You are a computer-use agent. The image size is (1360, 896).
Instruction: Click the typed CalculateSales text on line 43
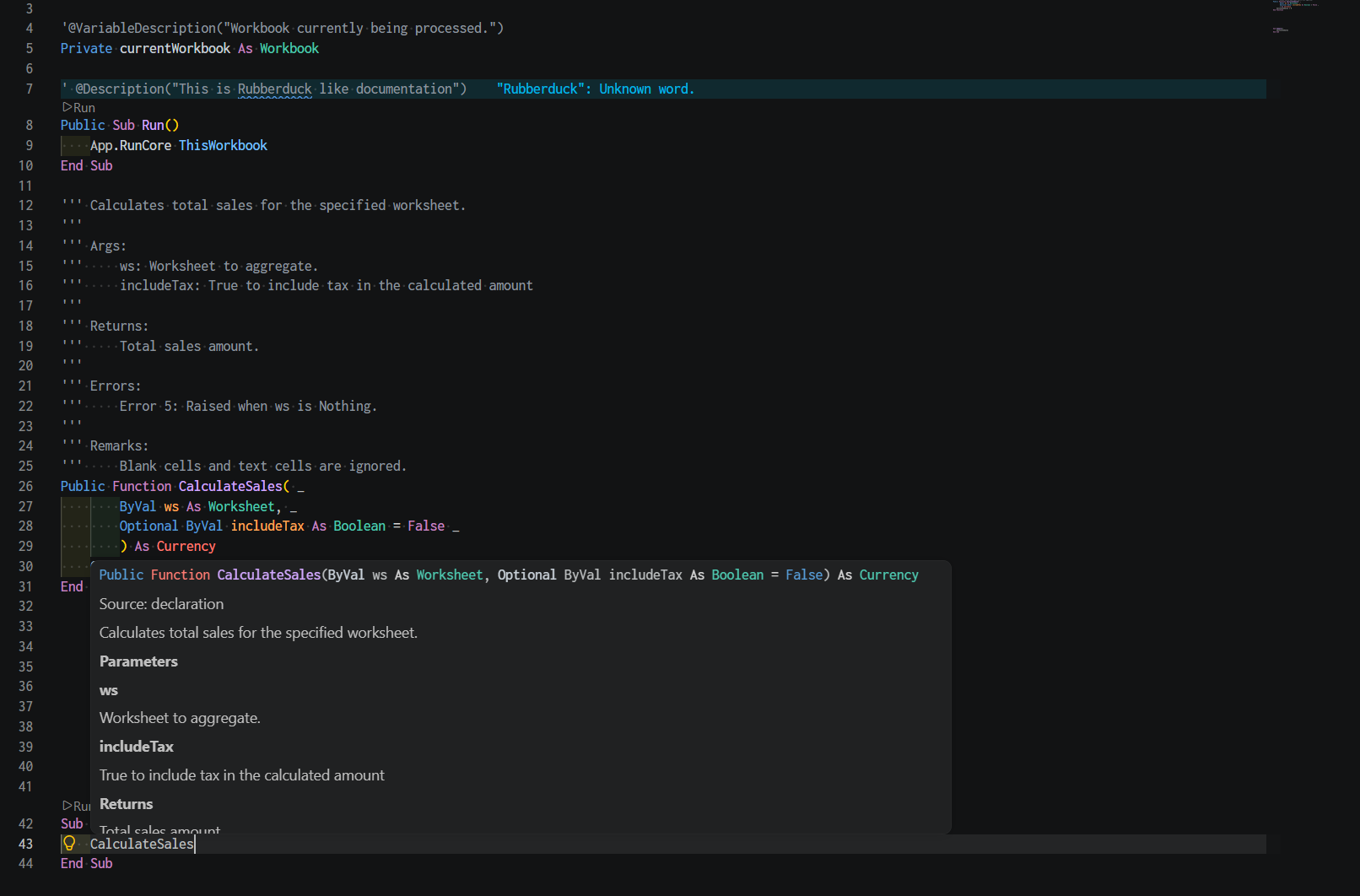tap(142, 844)
